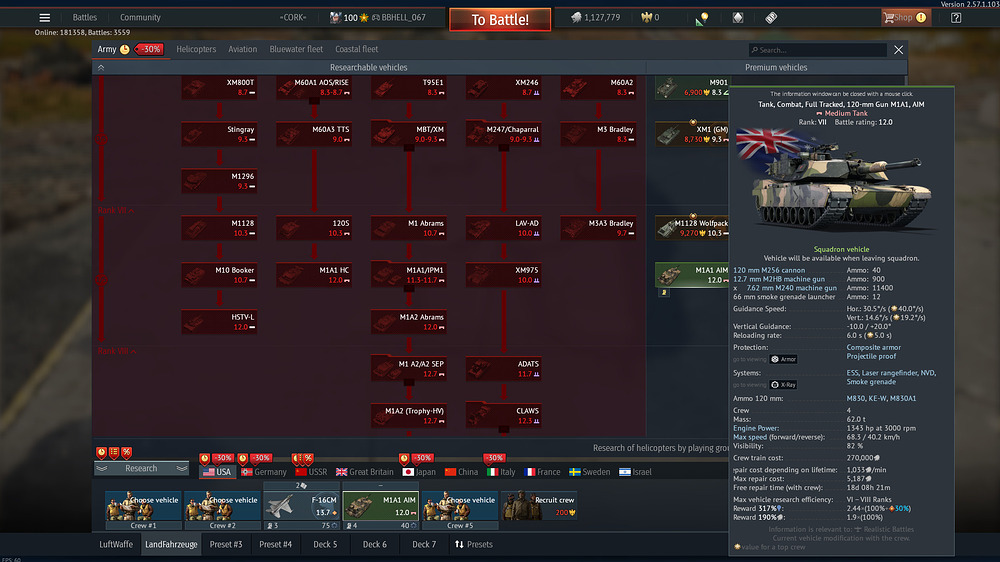Open Armor protection viewer

click(x=784, y=360)
